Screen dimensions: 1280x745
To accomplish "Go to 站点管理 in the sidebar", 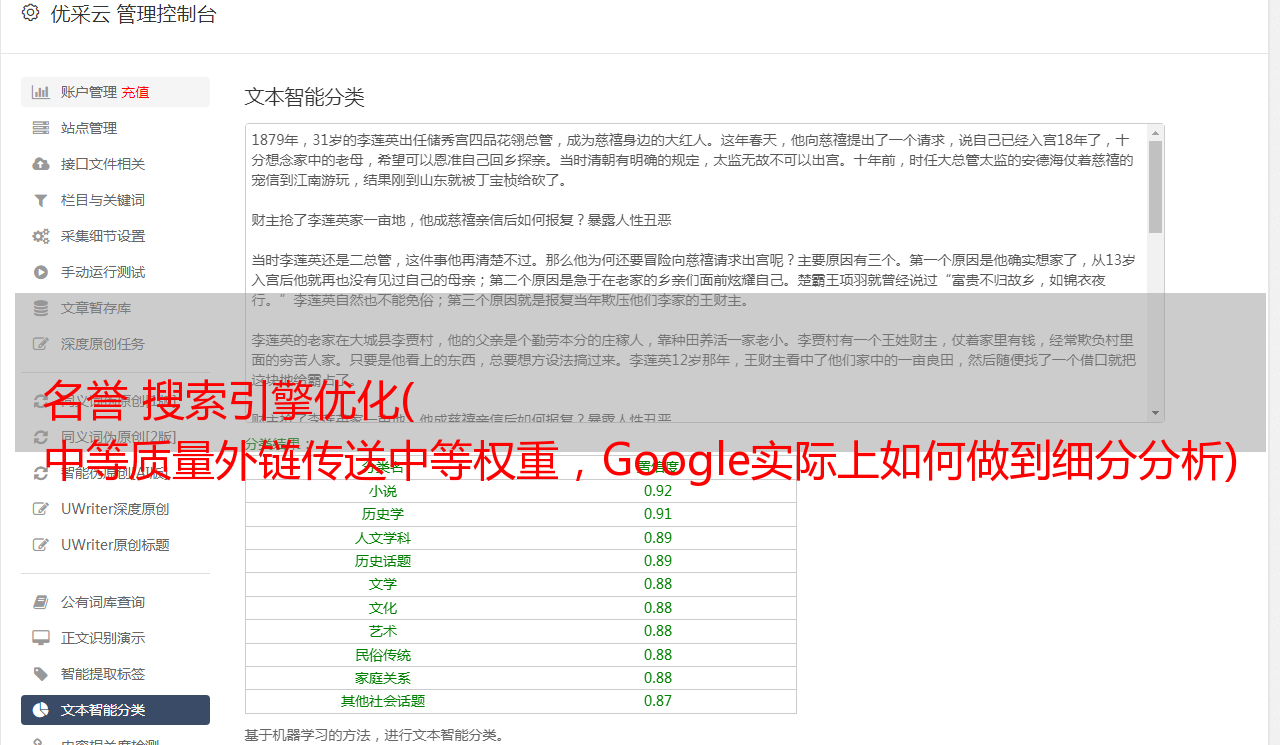I will [115, 128].
